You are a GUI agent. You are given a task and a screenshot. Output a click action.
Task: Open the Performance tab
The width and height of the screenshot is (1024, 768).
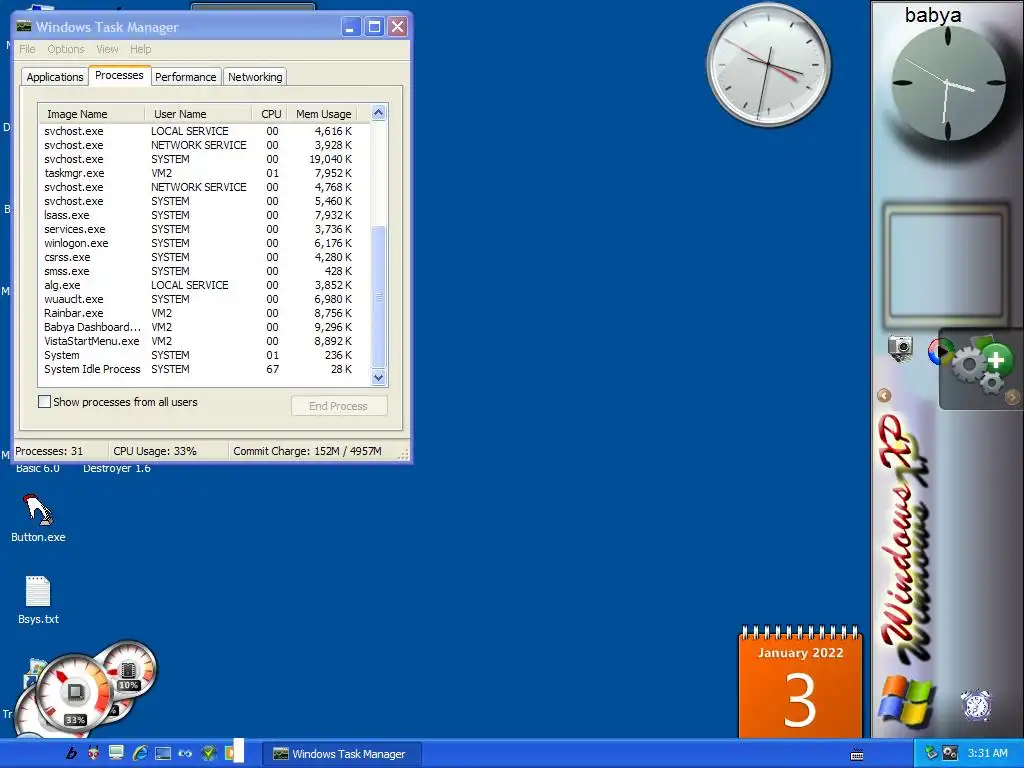pos(185,76)
